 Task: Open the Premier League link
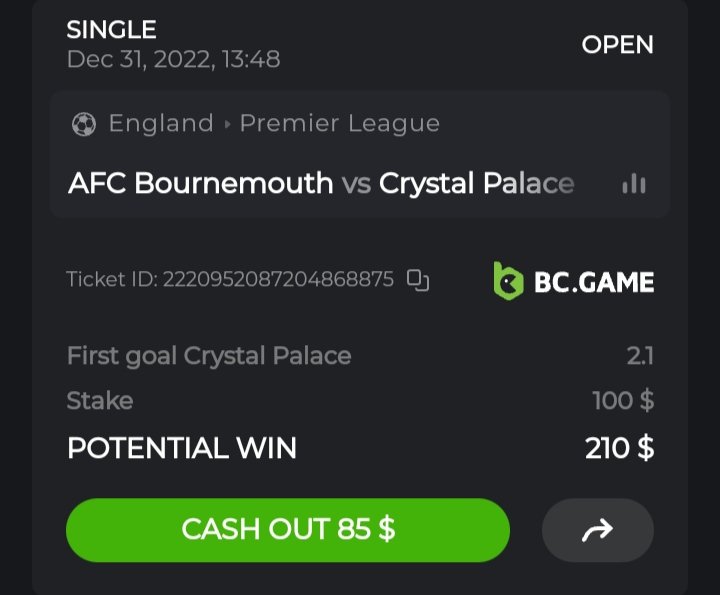tap(340, 124)
